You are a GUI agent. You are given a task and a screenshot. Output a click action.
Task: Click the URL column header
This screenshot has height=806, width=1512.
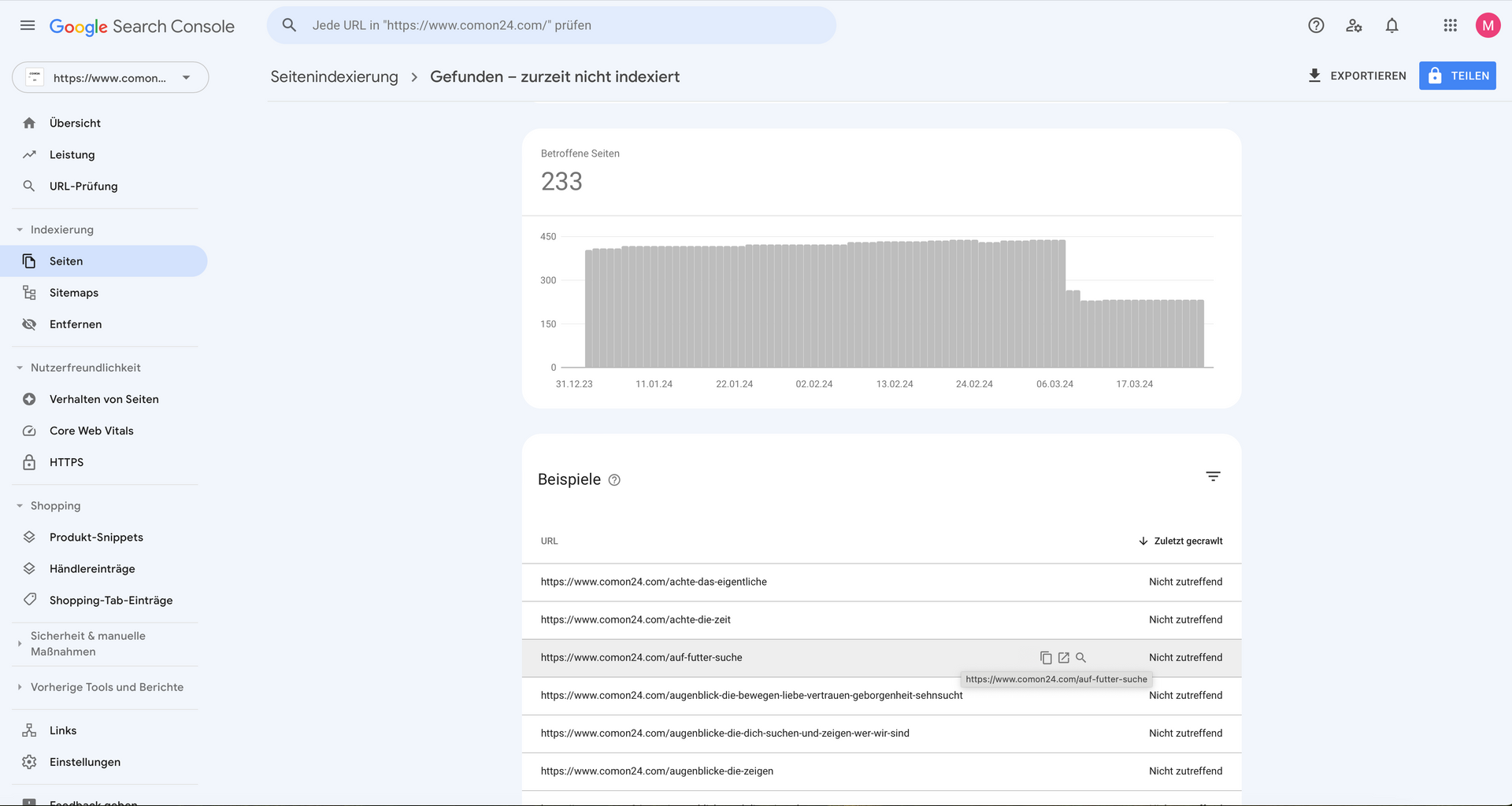point(549,541)
